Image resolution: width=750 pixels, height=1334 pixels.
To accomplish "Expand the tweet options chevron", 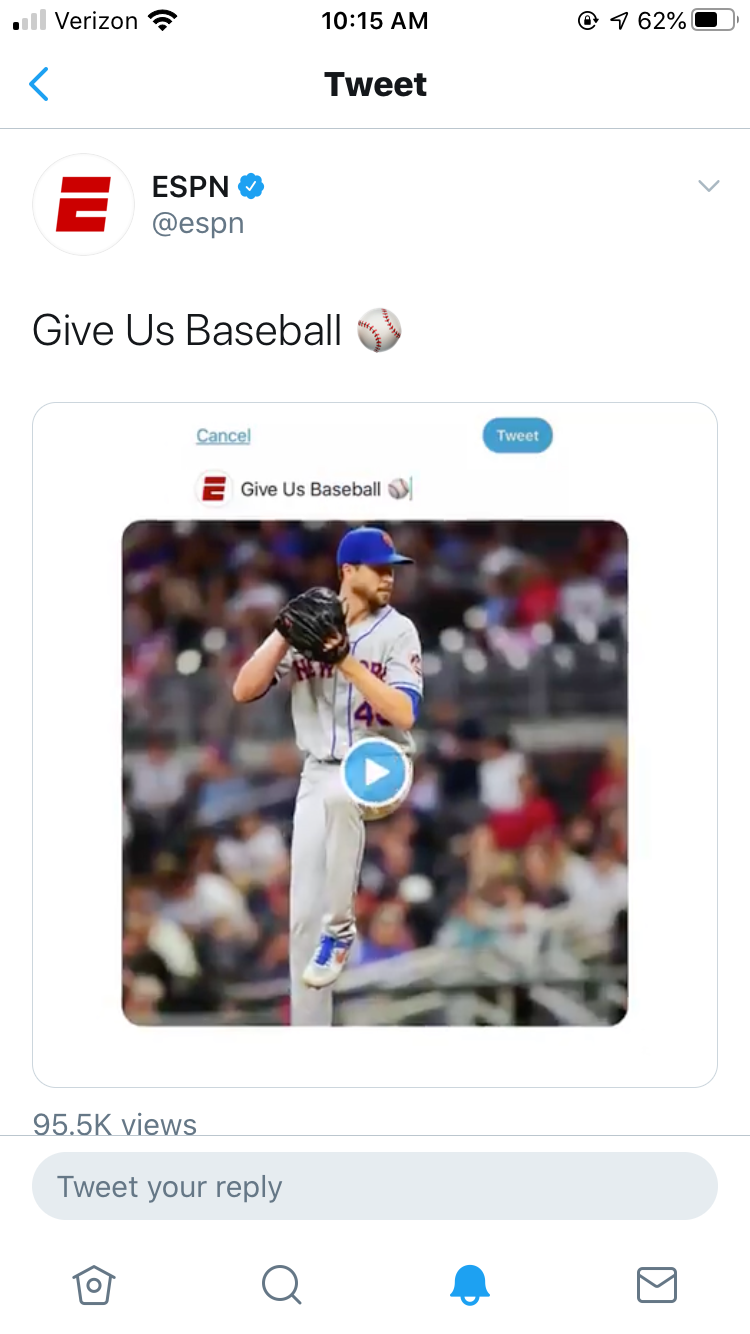I will [x=708, y=186].
